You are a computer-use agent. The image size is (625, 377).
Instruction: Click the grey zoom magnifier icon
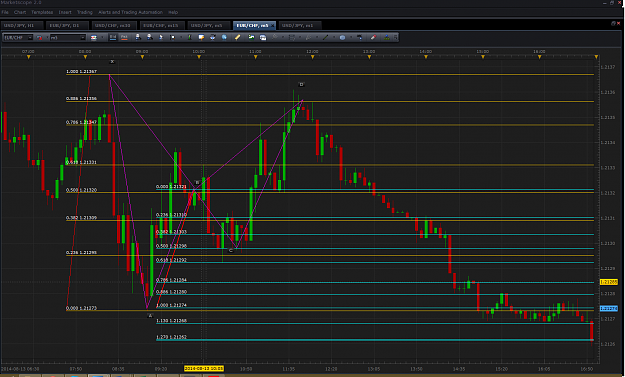[x=275, y=37]
